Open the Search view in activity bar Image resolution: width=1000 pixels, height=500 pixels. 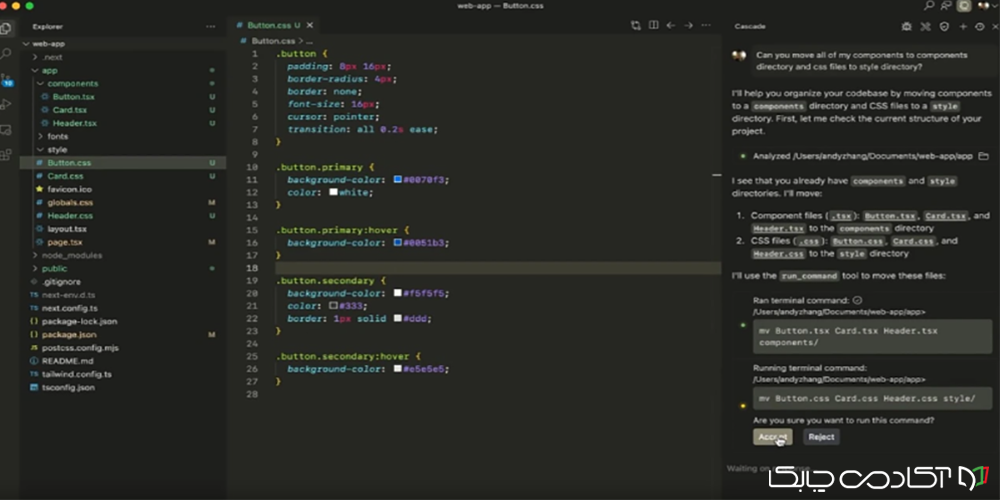click(8, 53)
